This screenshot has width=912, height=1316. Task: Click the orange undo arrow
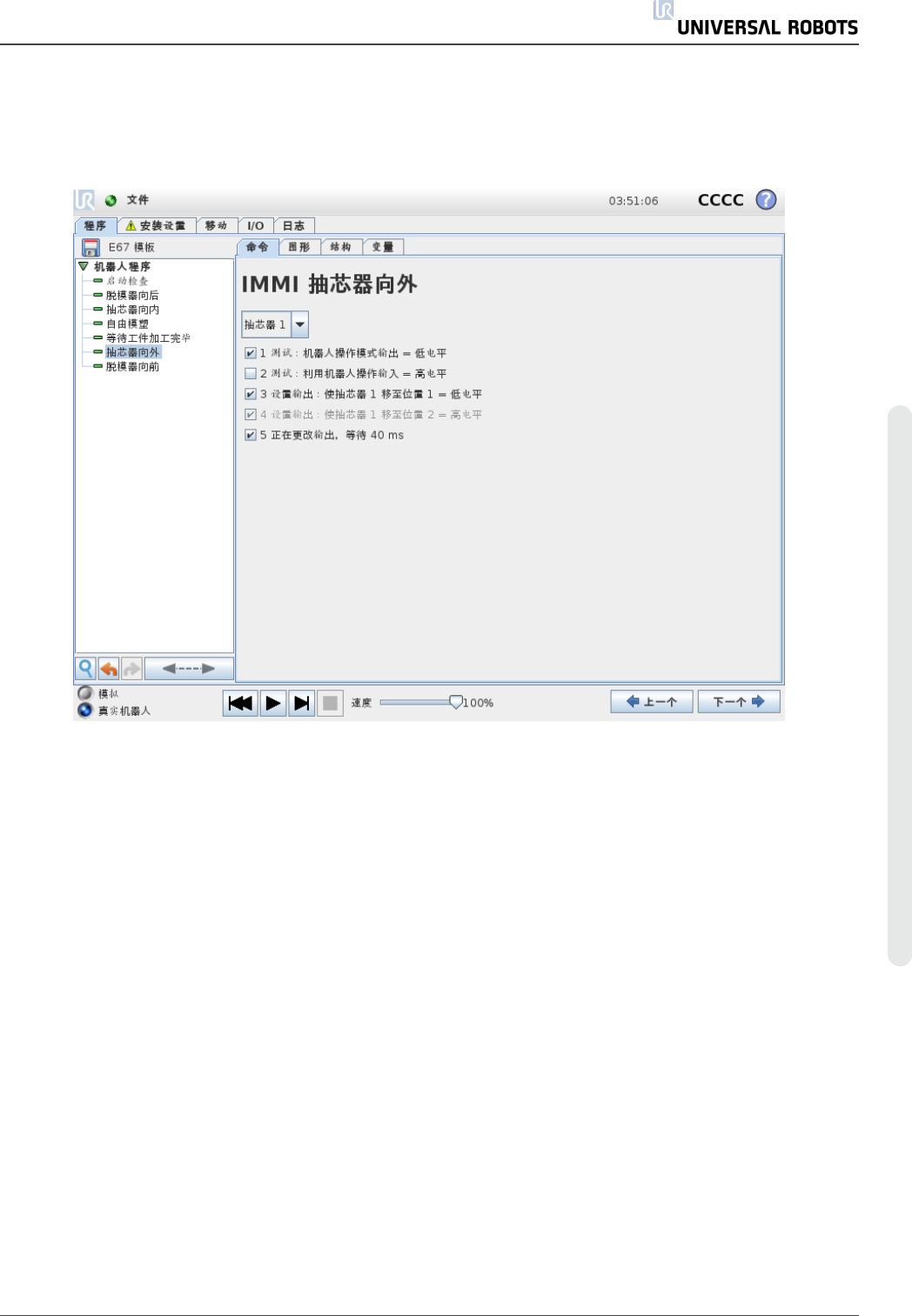tap(109, 668)
